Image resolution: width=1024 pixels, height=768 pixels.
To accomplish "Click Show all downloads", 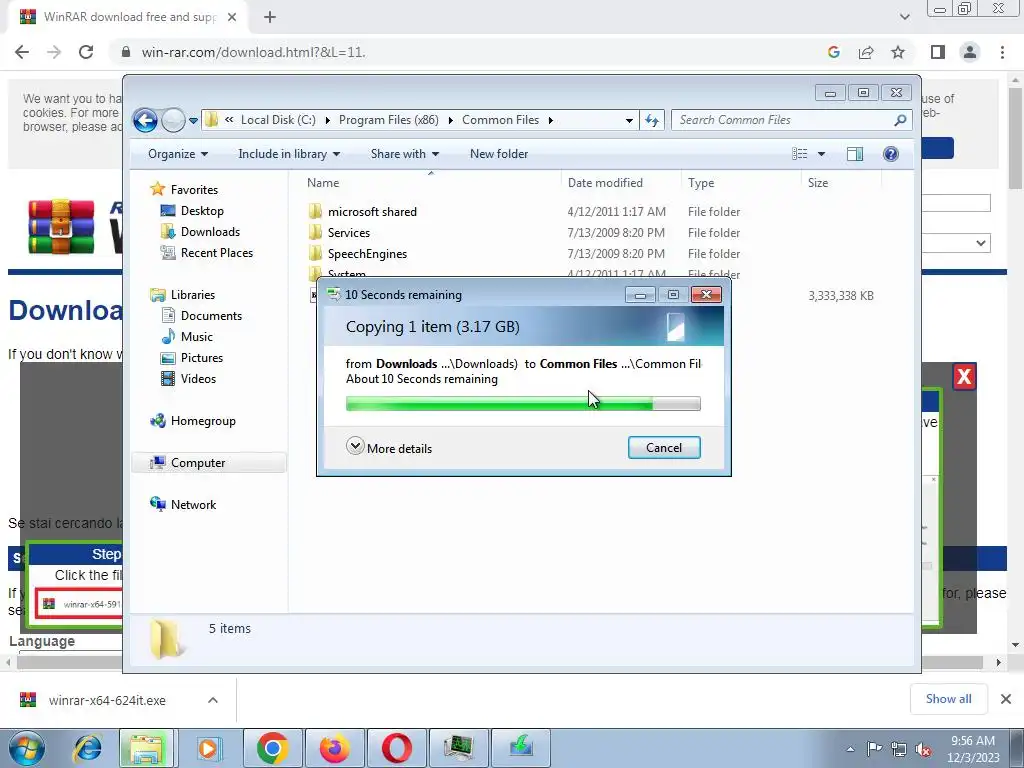I will [x=948, y=699].
